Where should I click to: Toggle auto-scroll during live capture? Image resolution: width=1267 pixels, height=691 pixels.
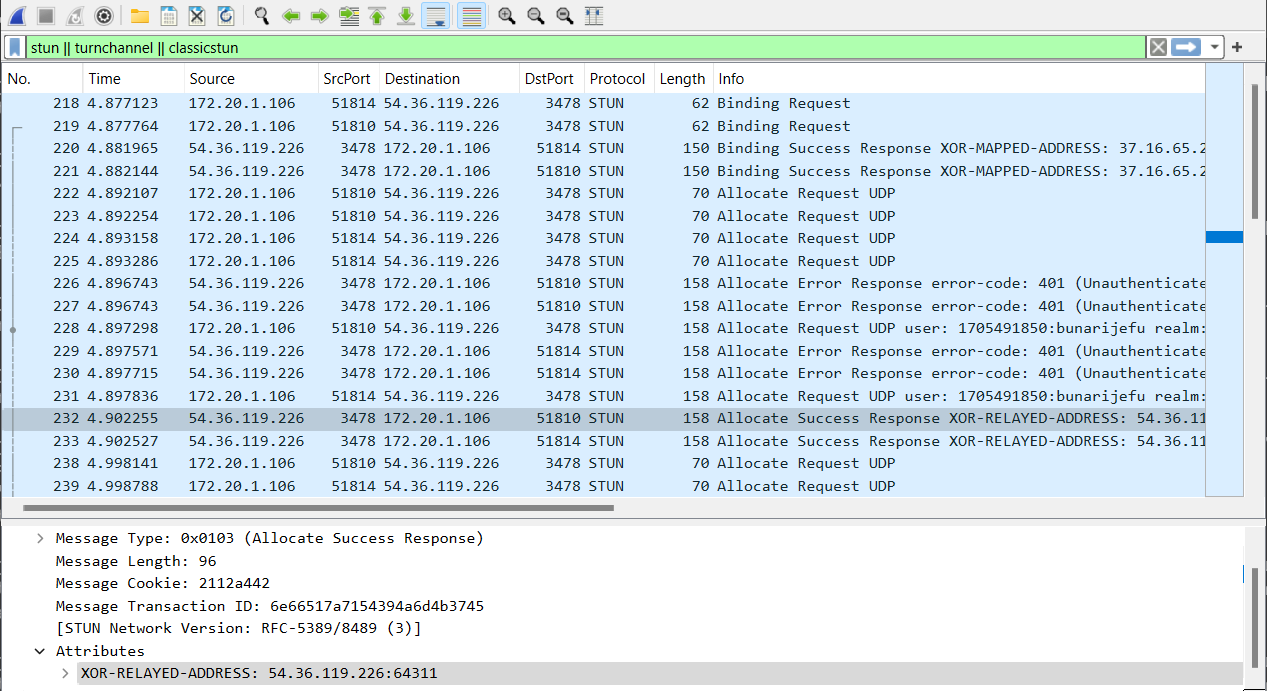click(435, 16)
